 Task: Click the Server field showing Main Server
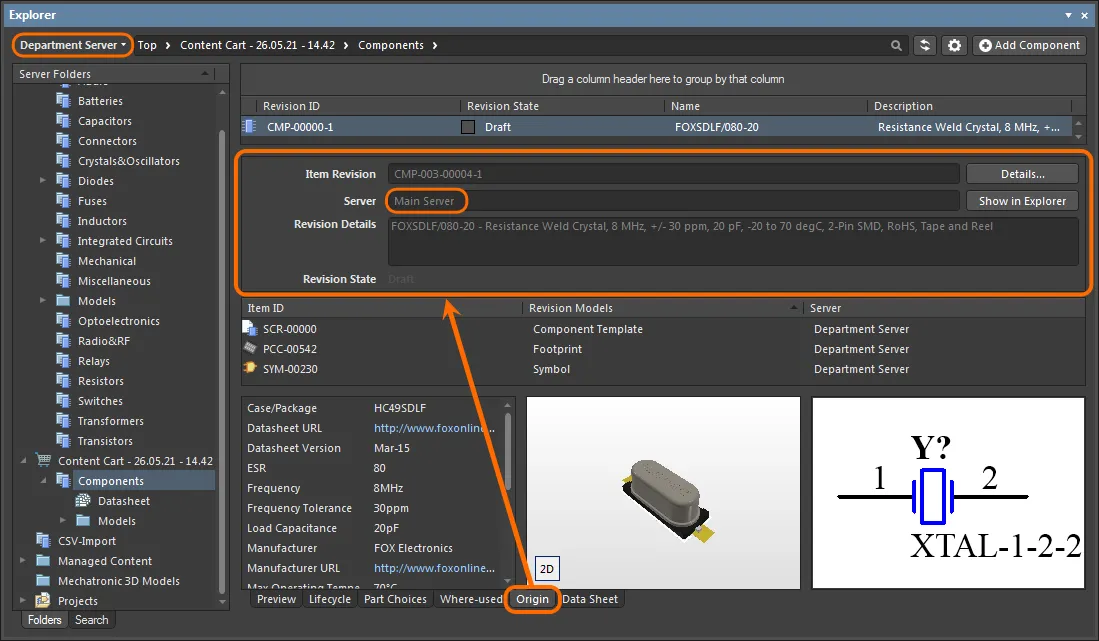(x=673, y=201)
